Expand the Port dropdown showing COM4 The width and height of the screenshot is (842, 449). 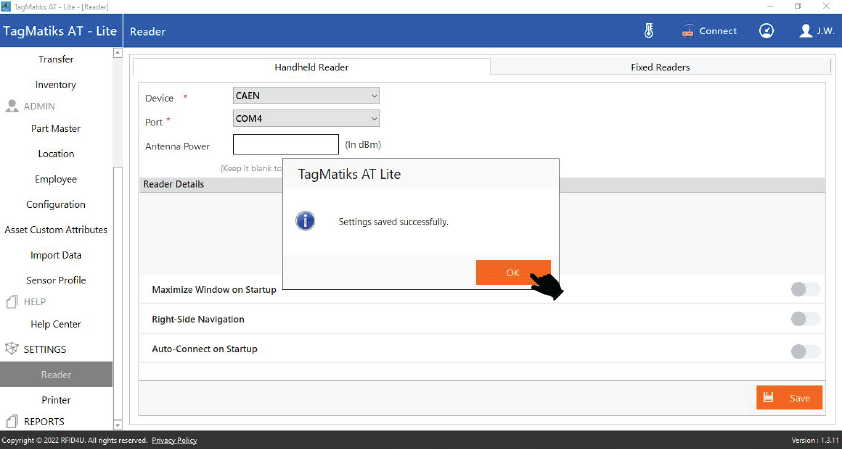305,118
